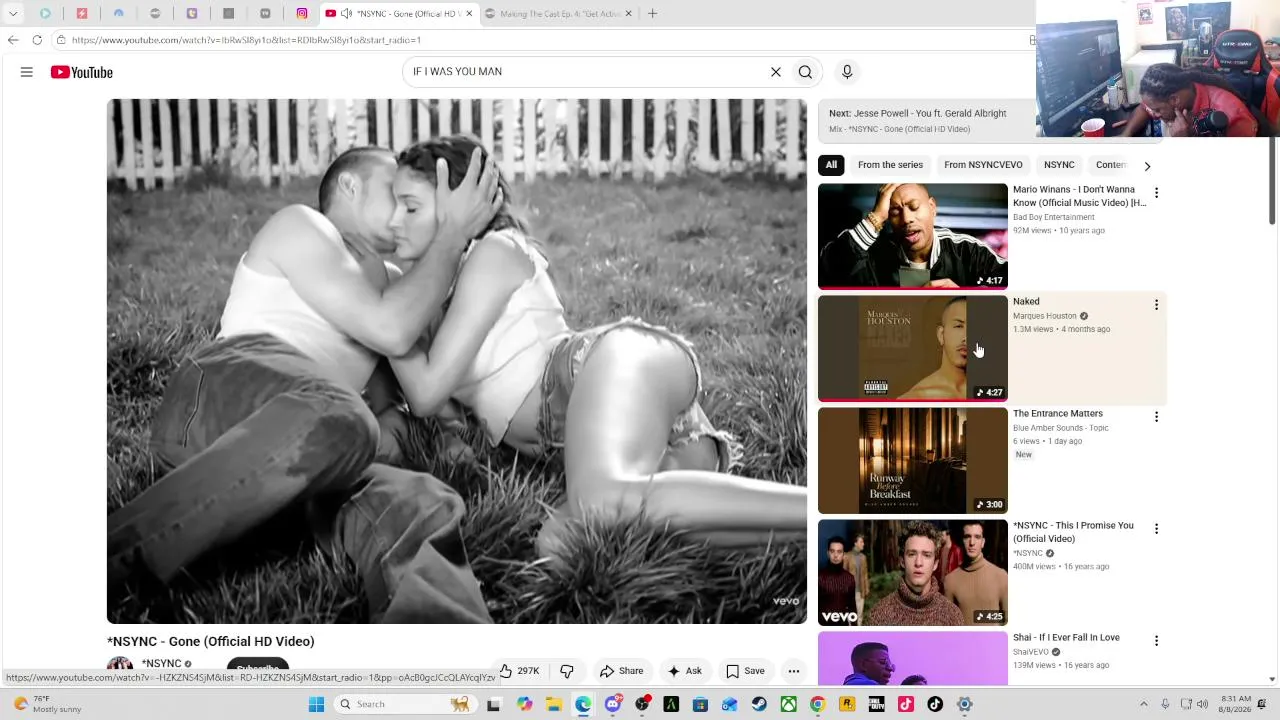Open Mario Winans I Don't Wanna Know title
The image size is (1280, 720).
(x=1080, y=196)
